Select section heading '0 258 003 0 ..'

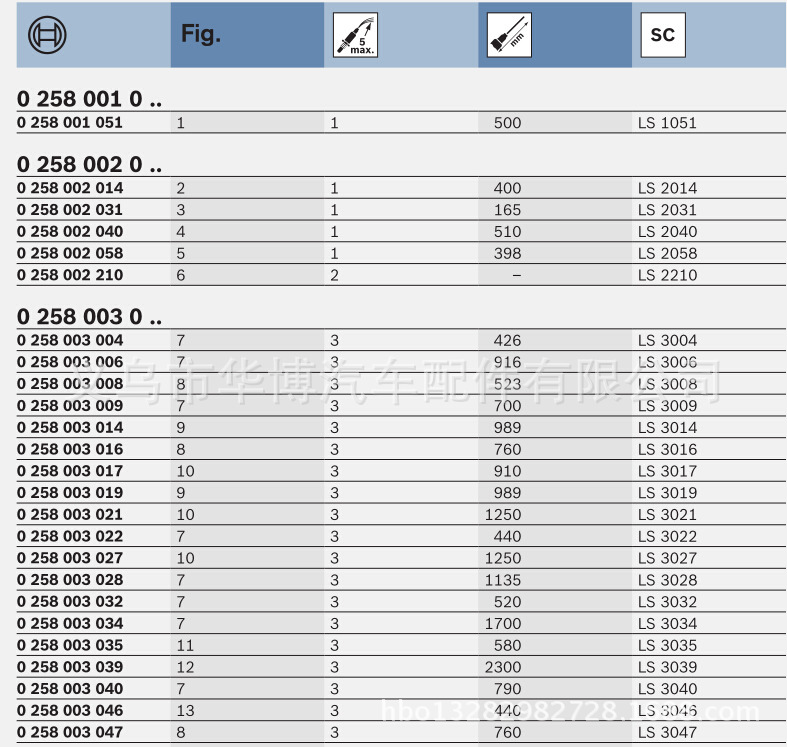click(89, 317)
